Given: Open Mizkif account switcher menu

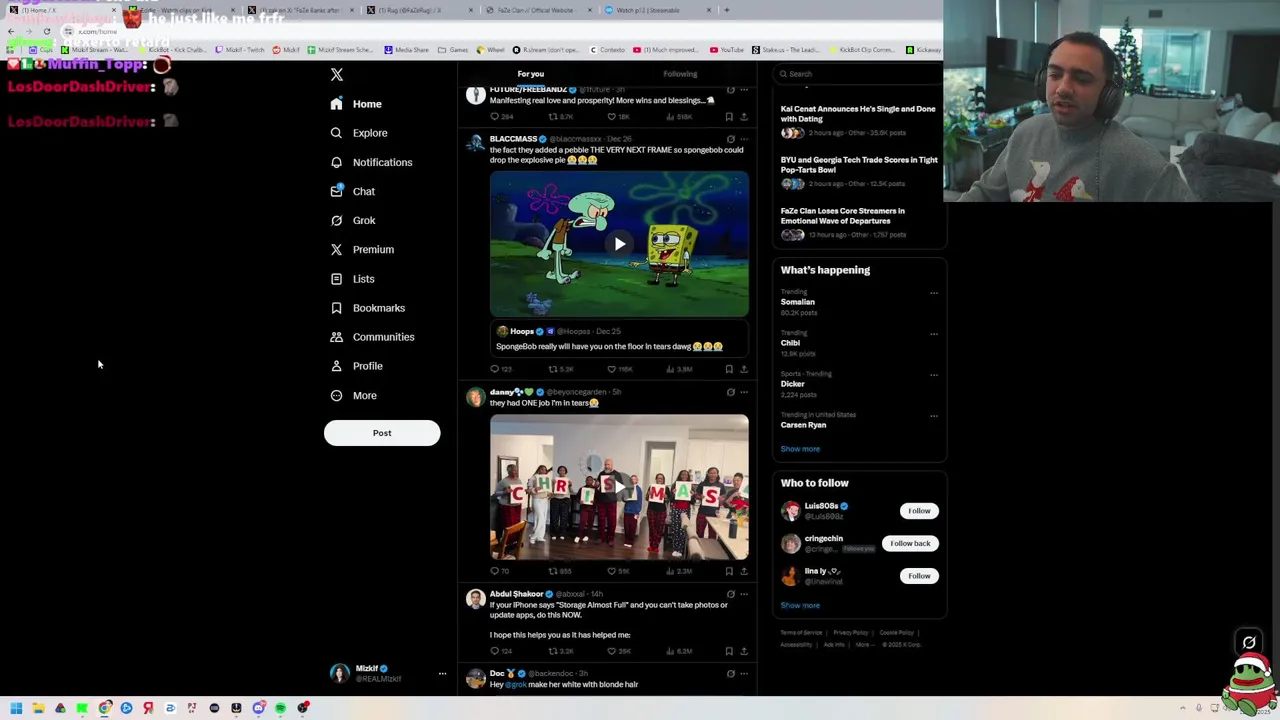Looking at the screenshot, I should tap(388, 674).
